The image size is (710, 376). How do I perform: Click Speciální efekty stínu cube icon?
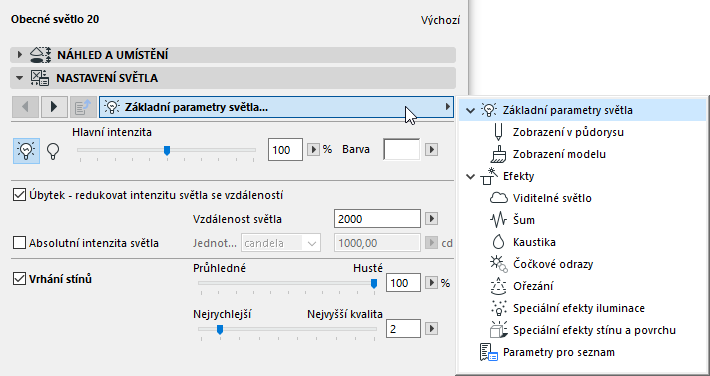pyautogui.click(x=499, y=330)
